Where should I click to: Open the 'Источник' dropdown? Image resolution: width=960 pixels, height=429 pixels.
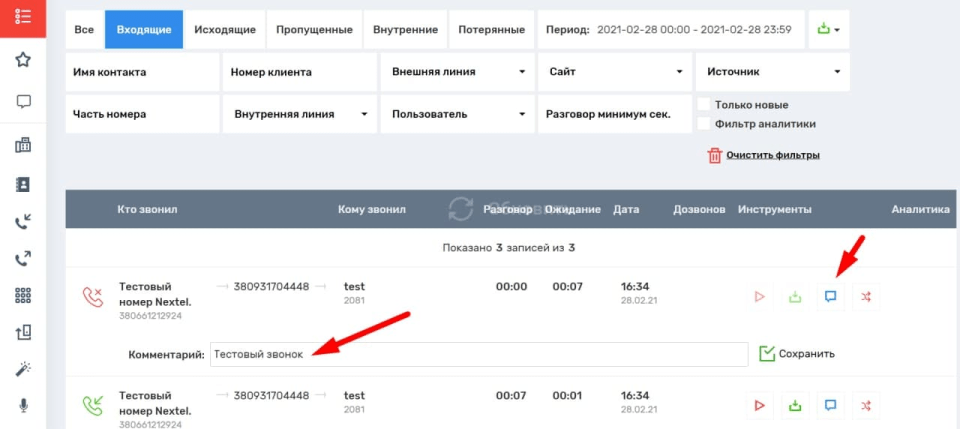pyautogui.click(x=772, y=72)
